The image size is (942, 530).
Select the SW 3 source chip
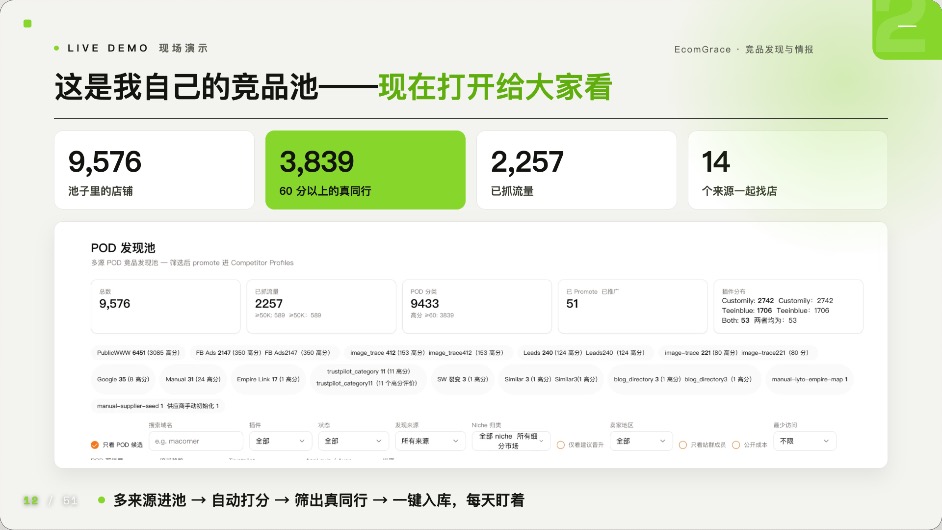click(463, 379)
